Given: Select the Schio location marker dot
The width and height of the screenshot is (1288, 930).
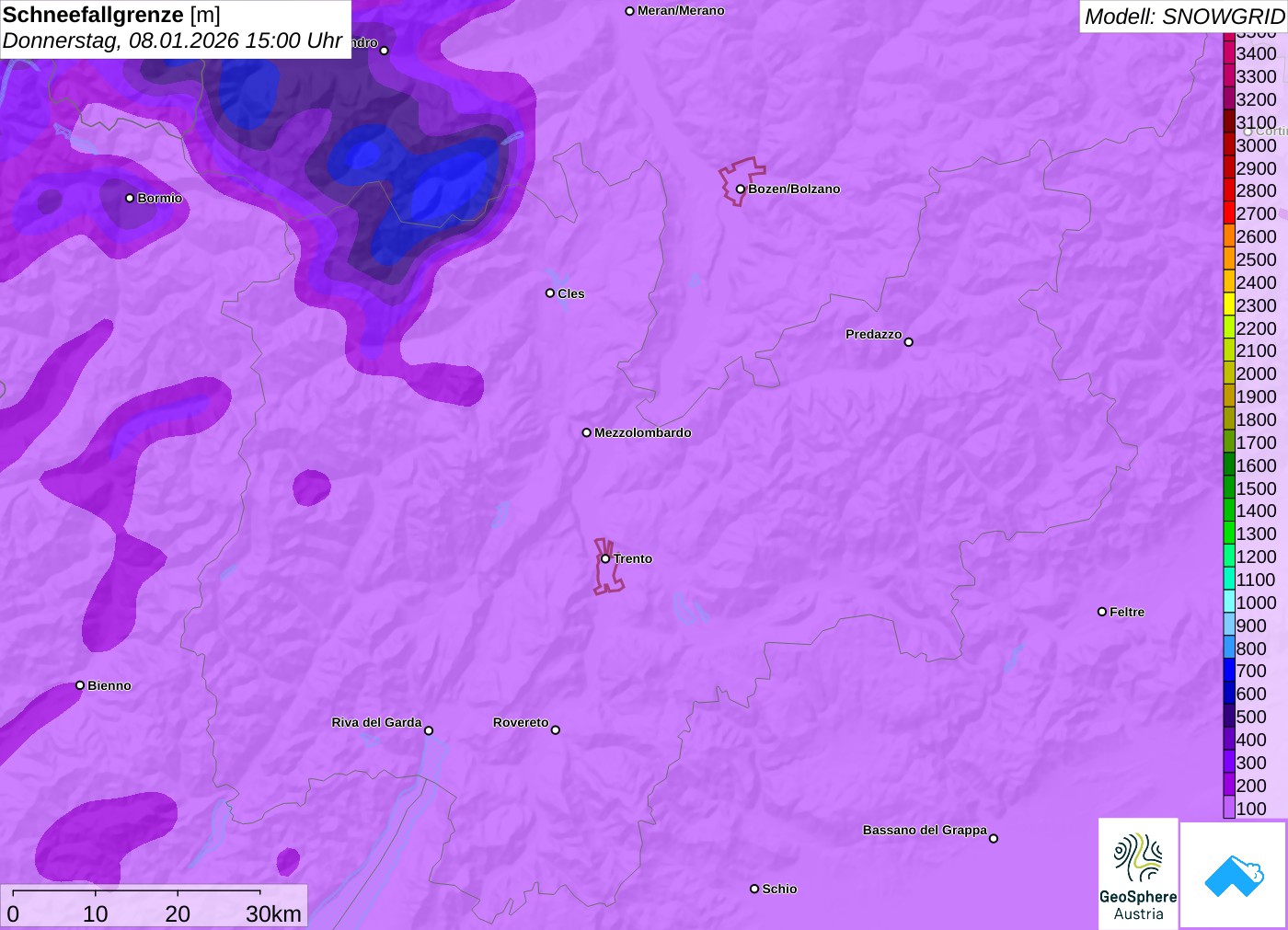Looking at the screenshot, I should pyautogui.click(x=754, y=889).
